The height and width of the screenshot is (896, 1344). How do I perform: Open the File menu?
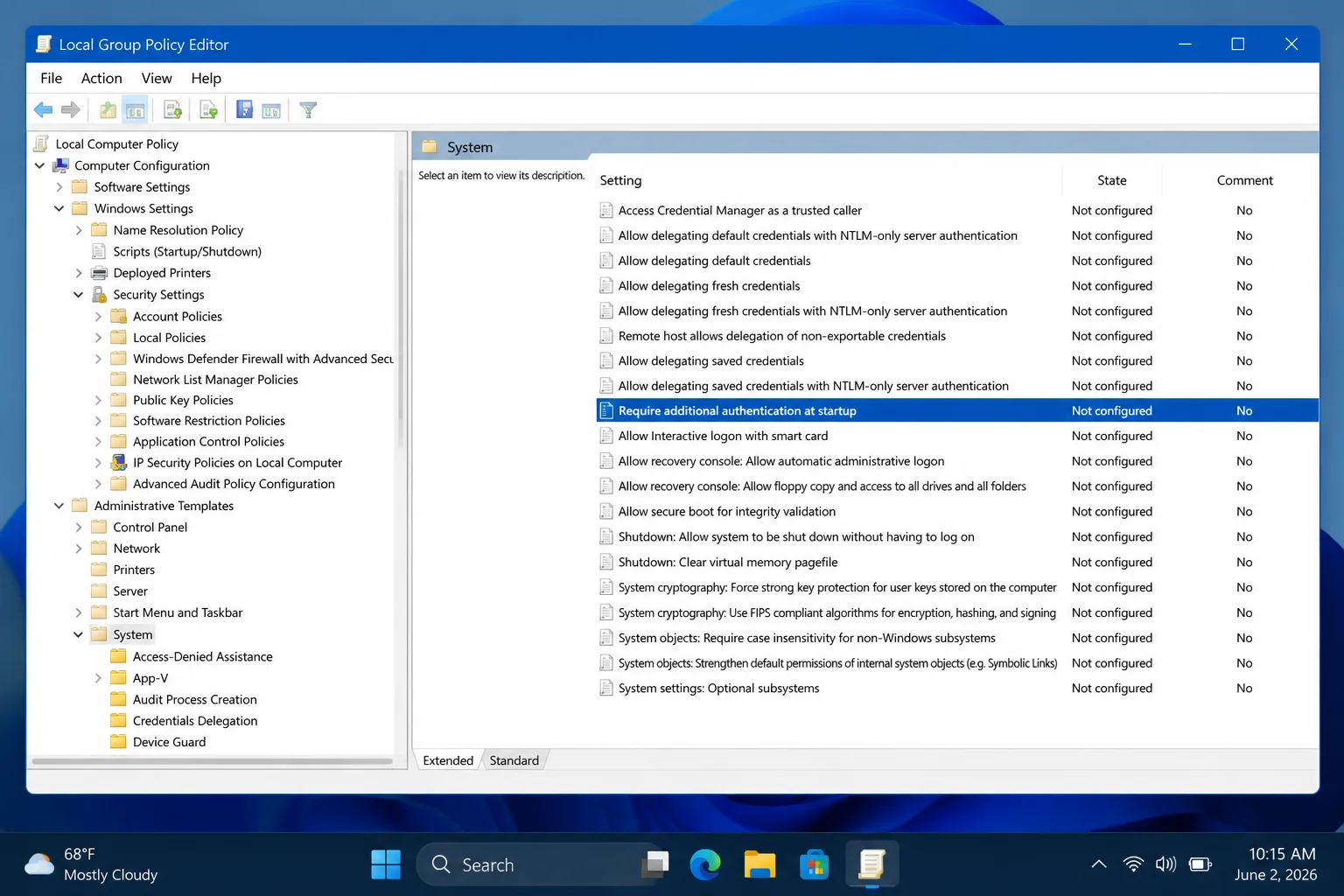point(51,78)
